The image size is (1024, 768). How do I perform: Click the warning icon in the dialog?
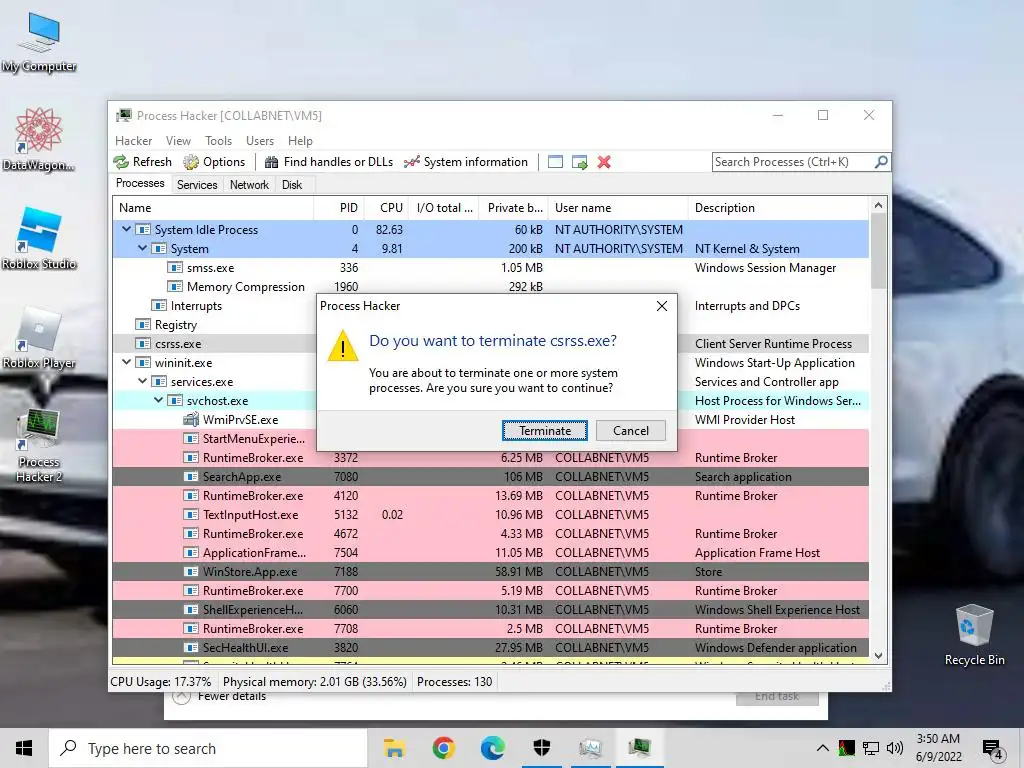342,345
